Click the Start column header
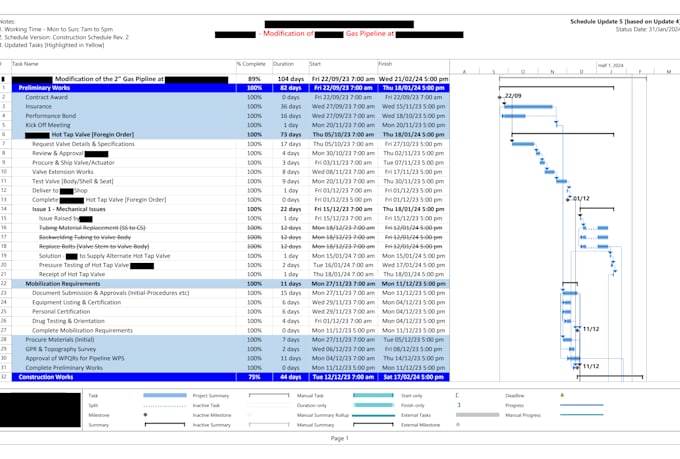The image size is (680, 459). coord(315,64)
